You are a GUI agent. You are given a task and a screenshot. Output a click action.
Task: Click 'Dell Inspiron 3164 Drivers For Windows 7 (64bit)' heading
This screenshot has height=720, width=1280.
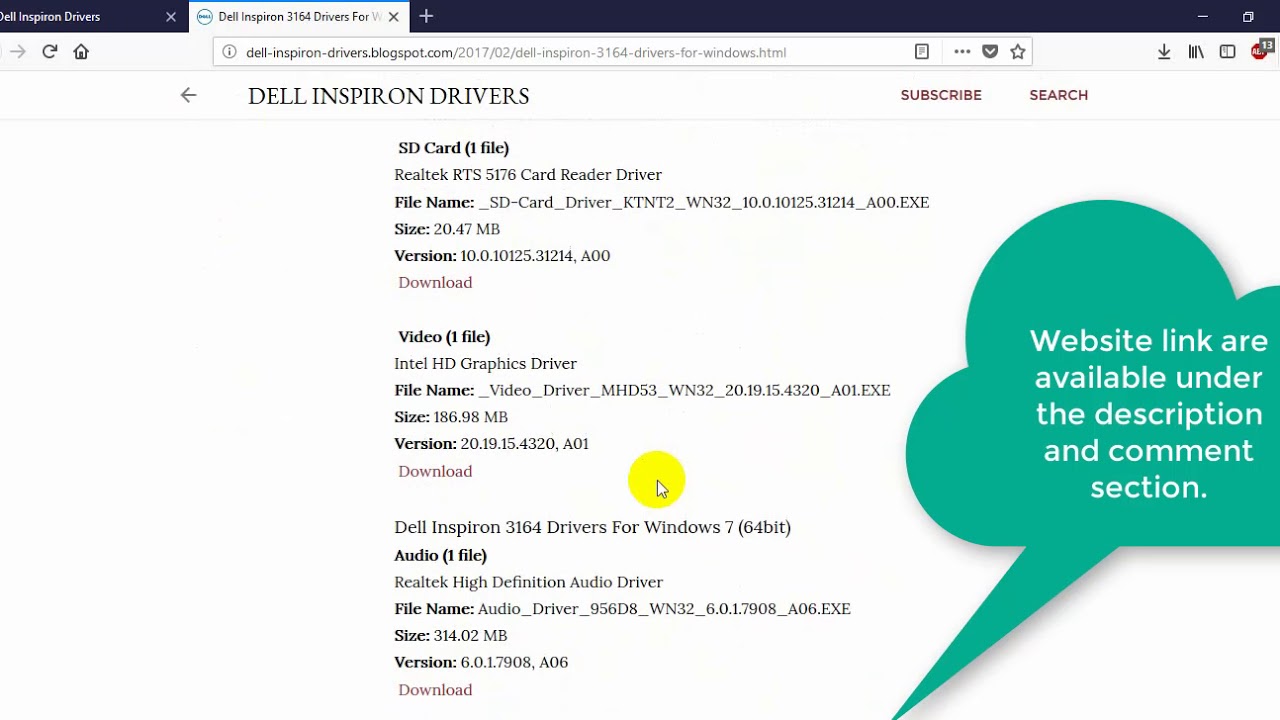coord(592,527)
